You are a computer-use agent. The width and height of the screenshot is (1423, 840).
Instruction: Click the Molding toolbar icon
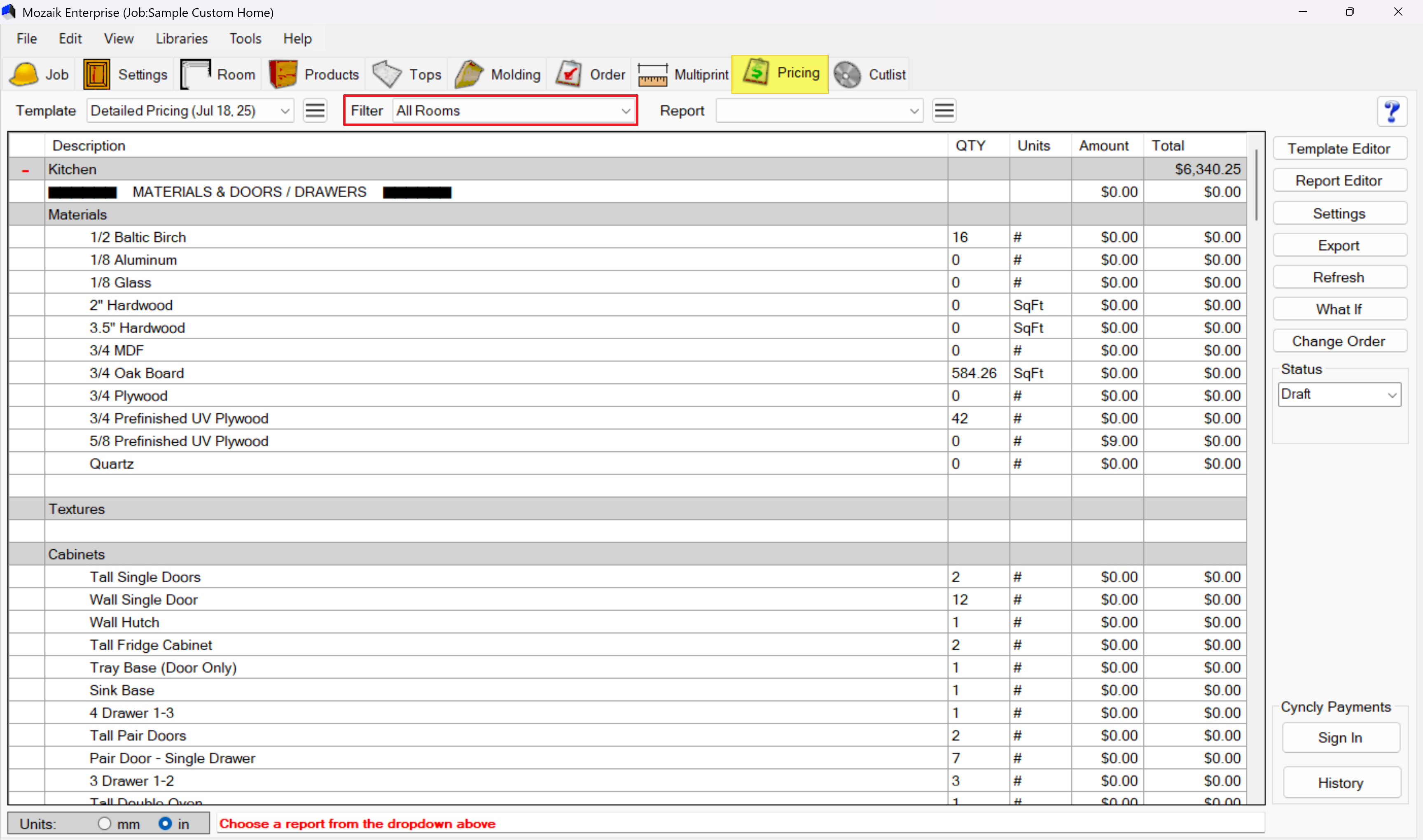click(469, 74)
